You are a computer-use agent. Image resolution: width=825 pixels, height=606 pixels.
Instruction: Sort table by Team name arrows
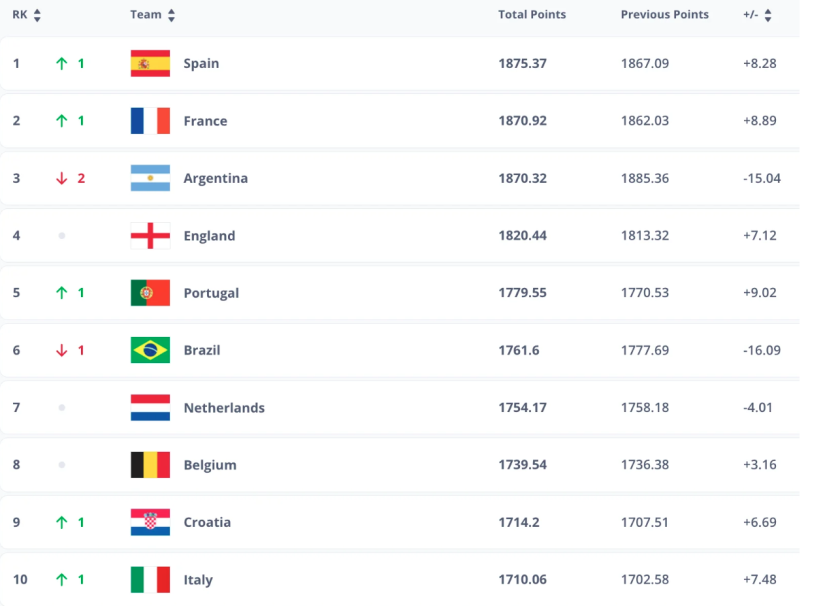pos(171,15)
